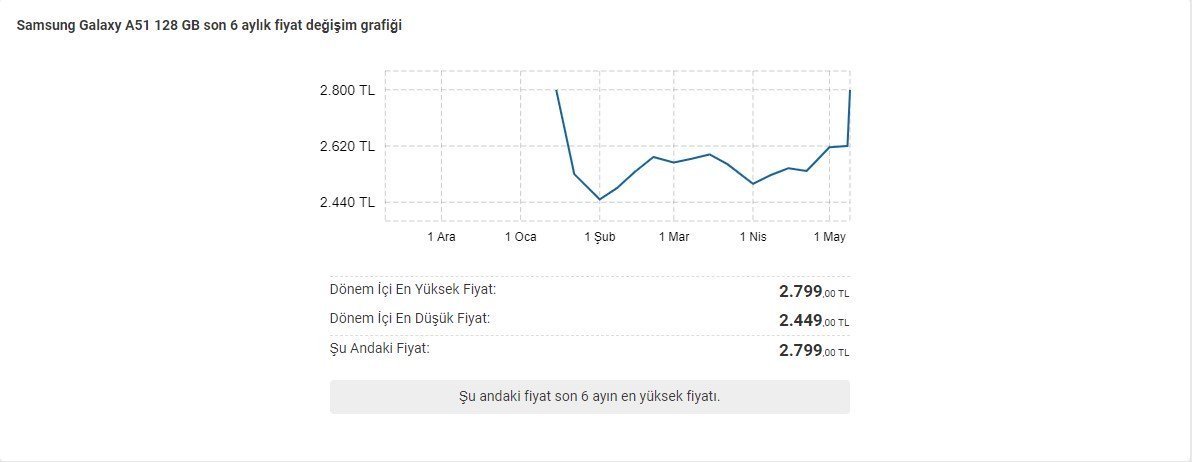Viewport: 1192px width, 462px height.
Task: Click the Samsung Galaxy A51 chart title
Action: (210, 25)
